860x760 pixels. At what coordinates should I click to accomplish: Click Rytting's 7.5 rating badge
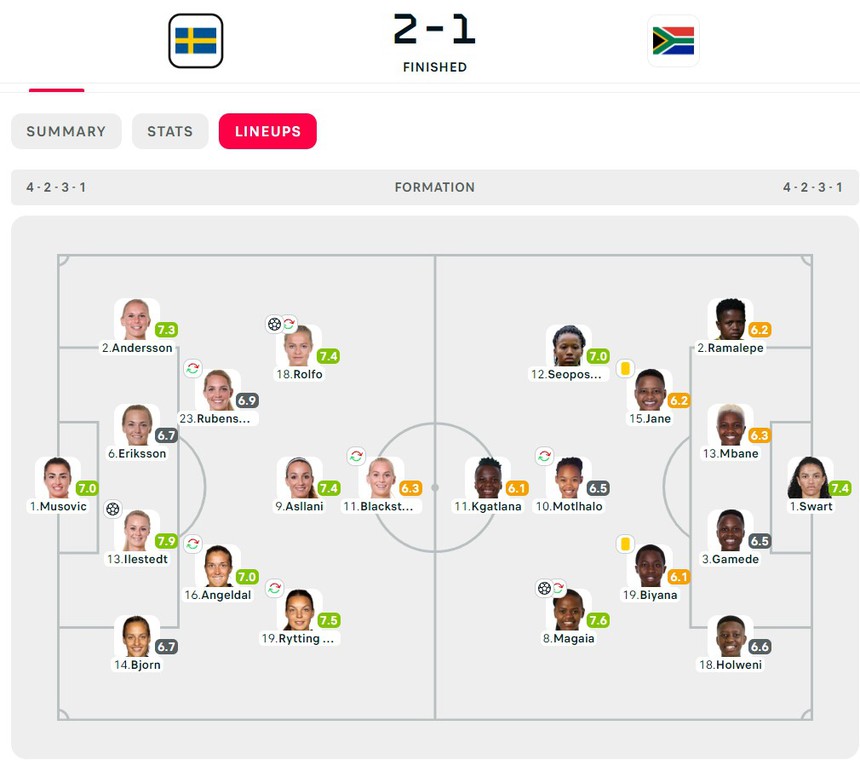click(x=328, y=620)
